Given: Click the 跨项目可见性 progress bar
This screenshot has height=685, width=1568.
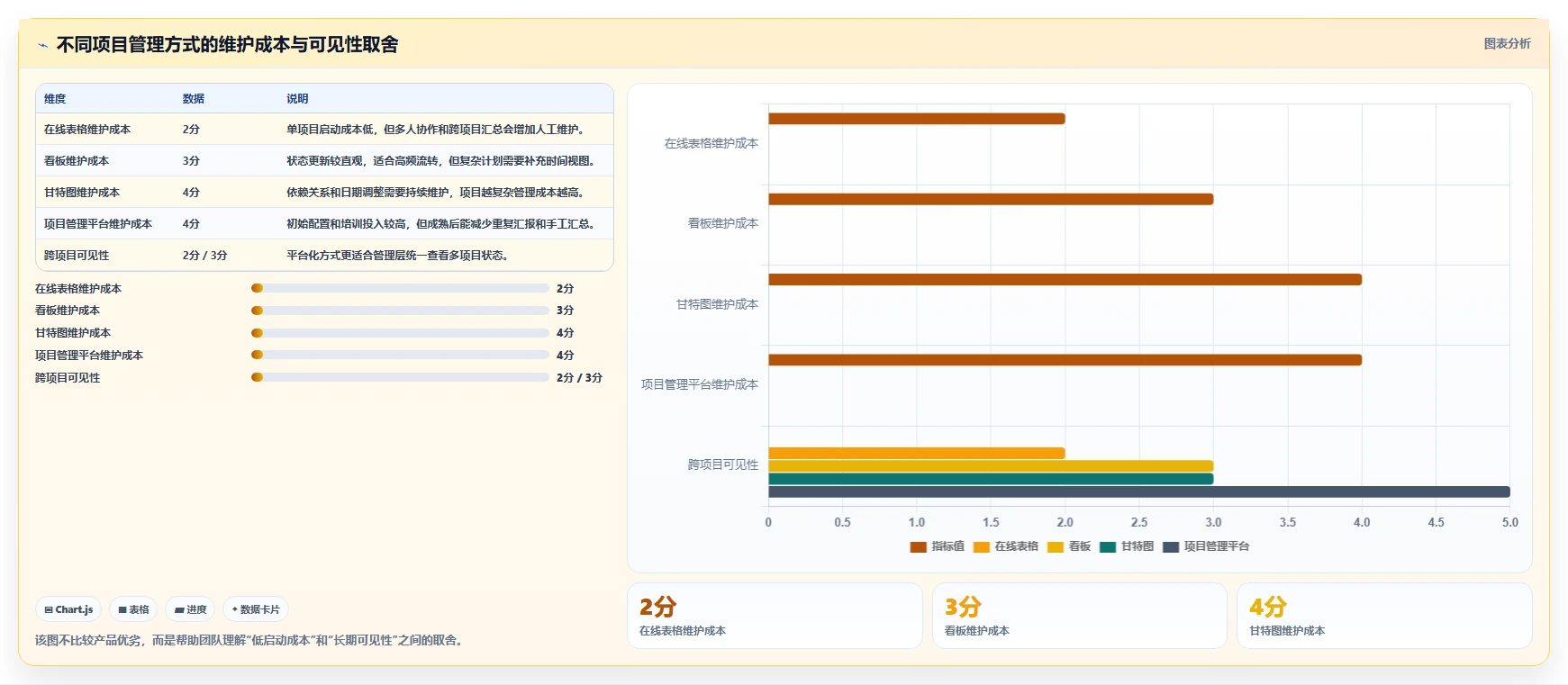Looking at the screenshot, I should 400,377.
